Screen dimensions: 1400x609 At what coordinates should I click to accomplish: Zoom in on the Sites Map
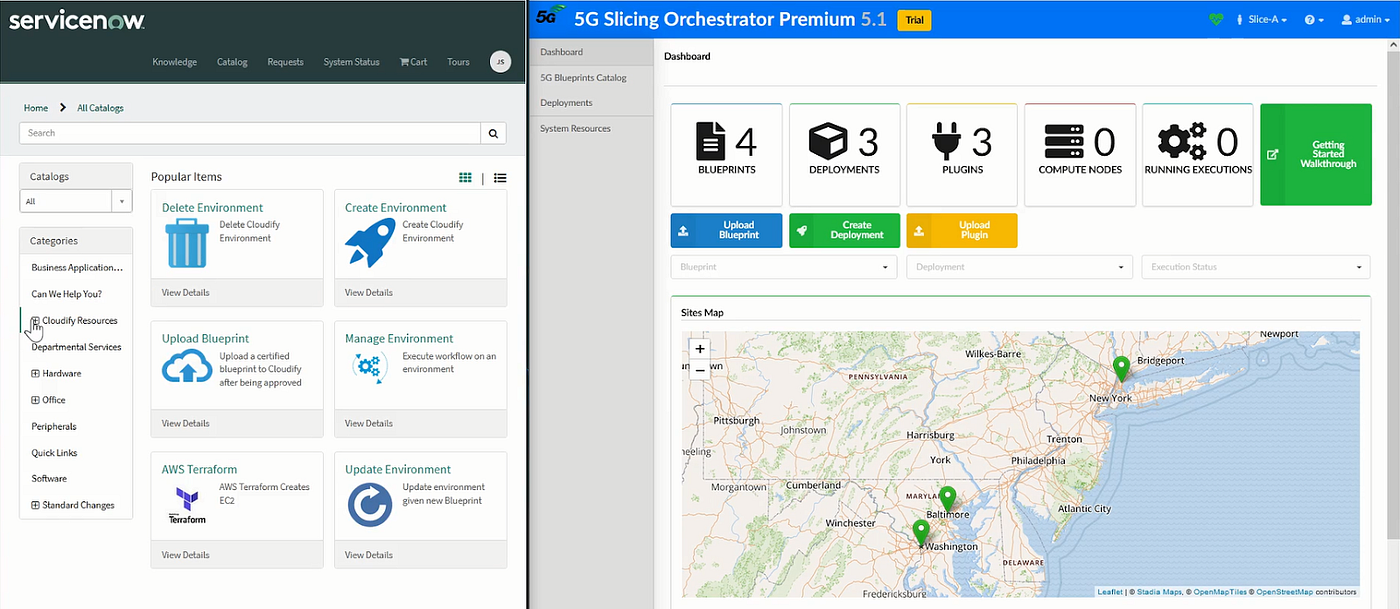click(x=699, y=349)
